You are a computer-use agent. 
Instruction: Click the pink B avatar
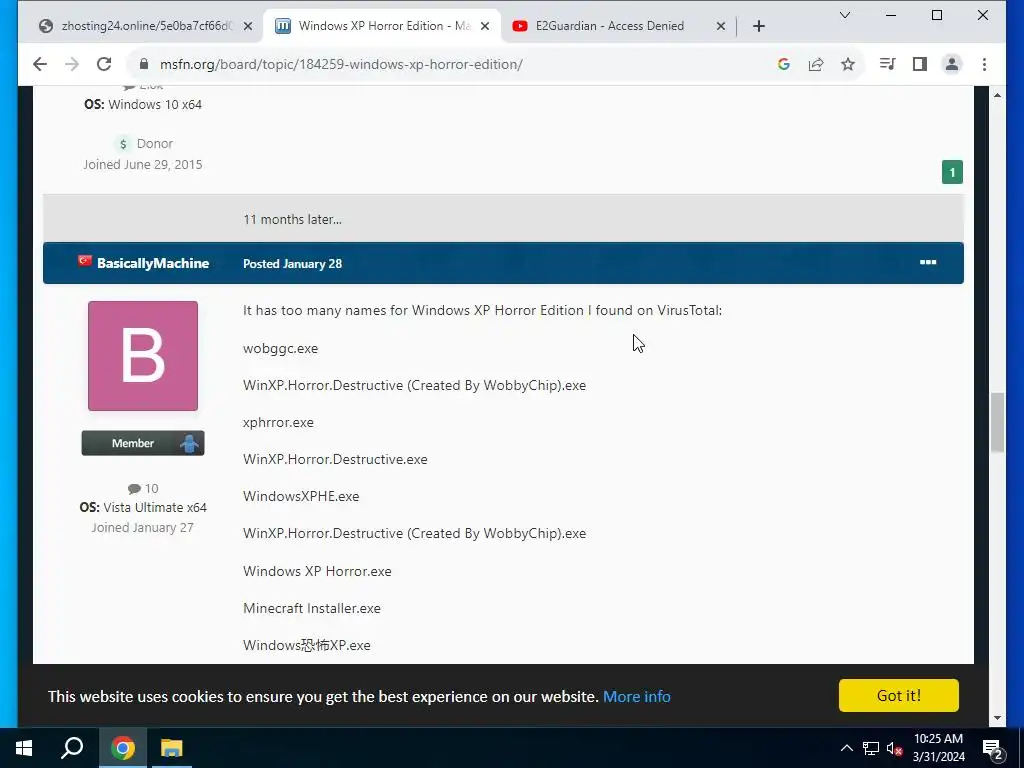click(x=143, y=356)
